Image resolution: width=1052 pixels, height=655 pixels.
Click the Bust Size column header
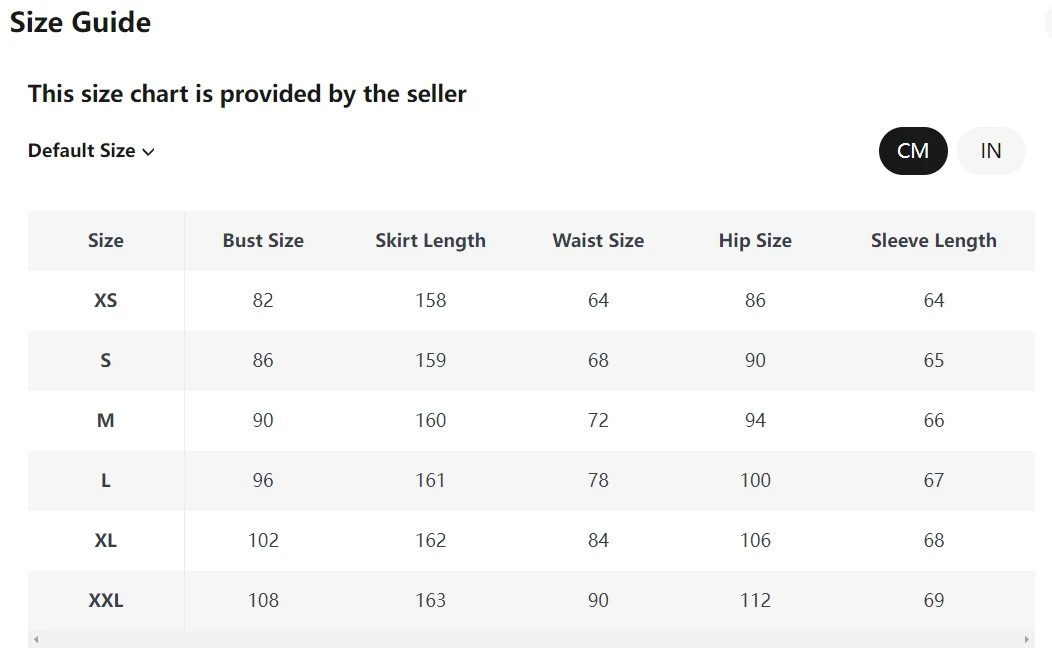[263, 241]
